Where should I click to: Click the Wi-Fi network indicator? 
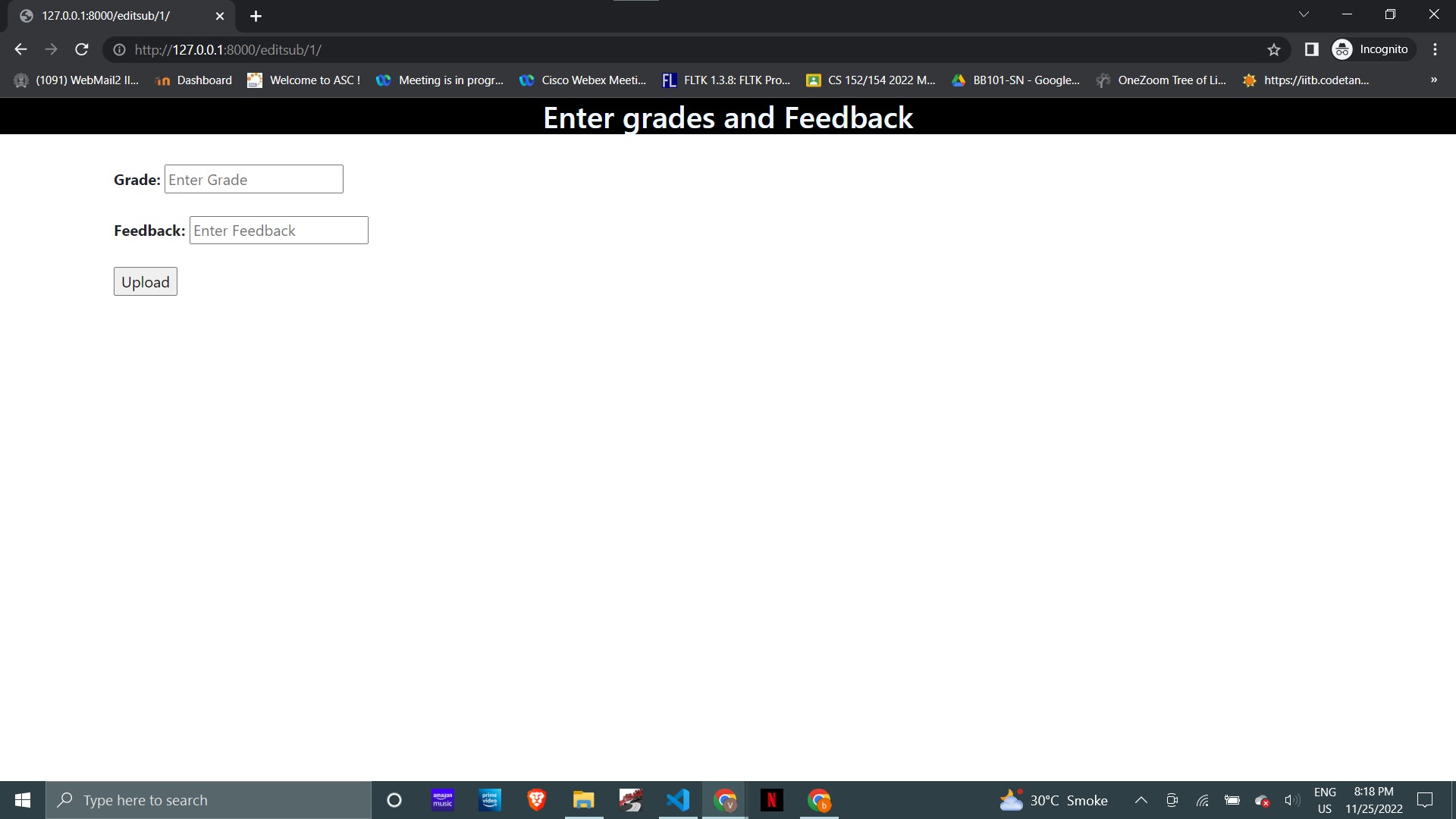pos(1203,800)
